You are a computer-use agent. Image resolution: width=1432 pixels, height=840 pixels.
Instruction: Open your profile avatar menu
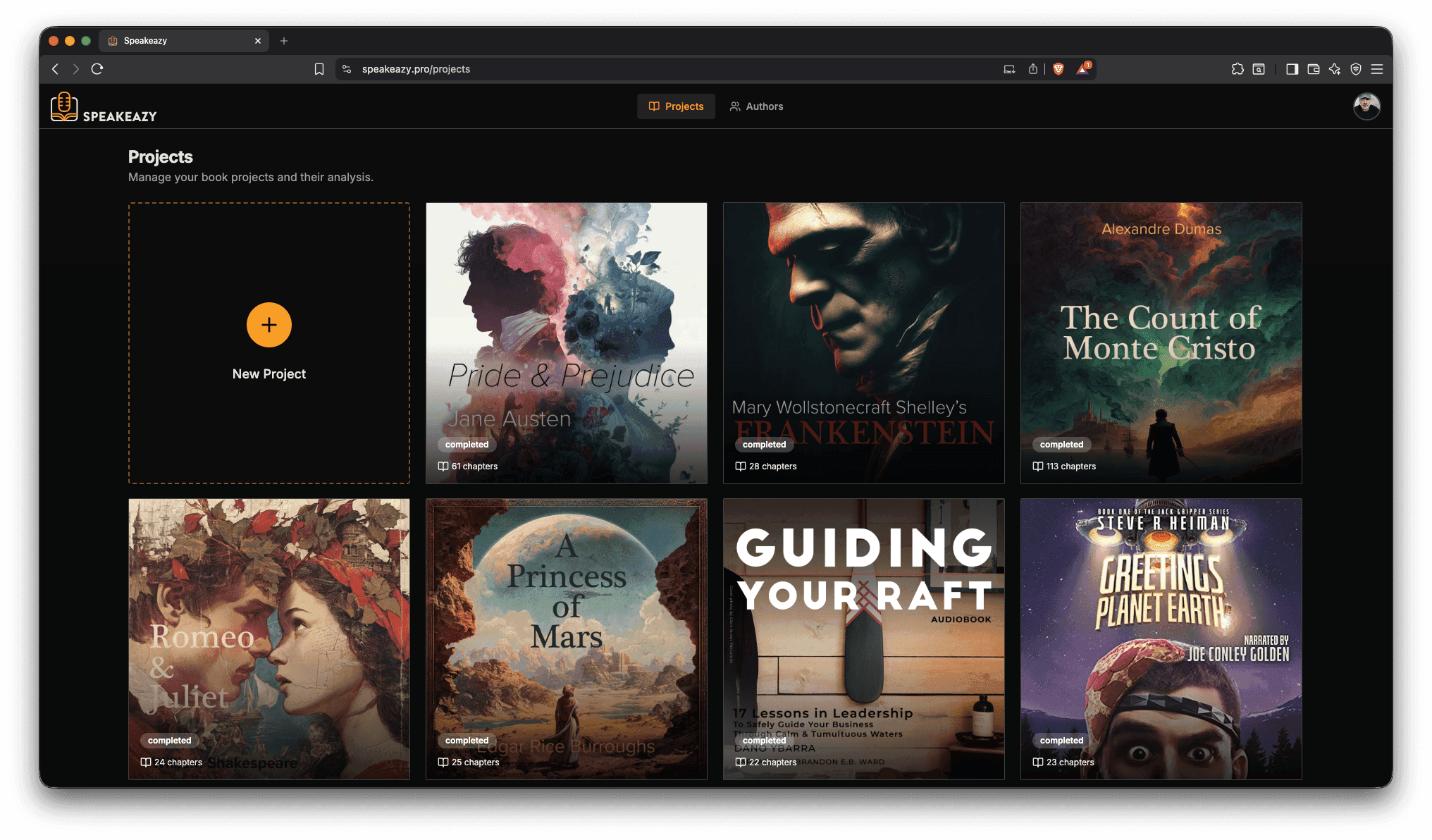[x=1366, y=106]
